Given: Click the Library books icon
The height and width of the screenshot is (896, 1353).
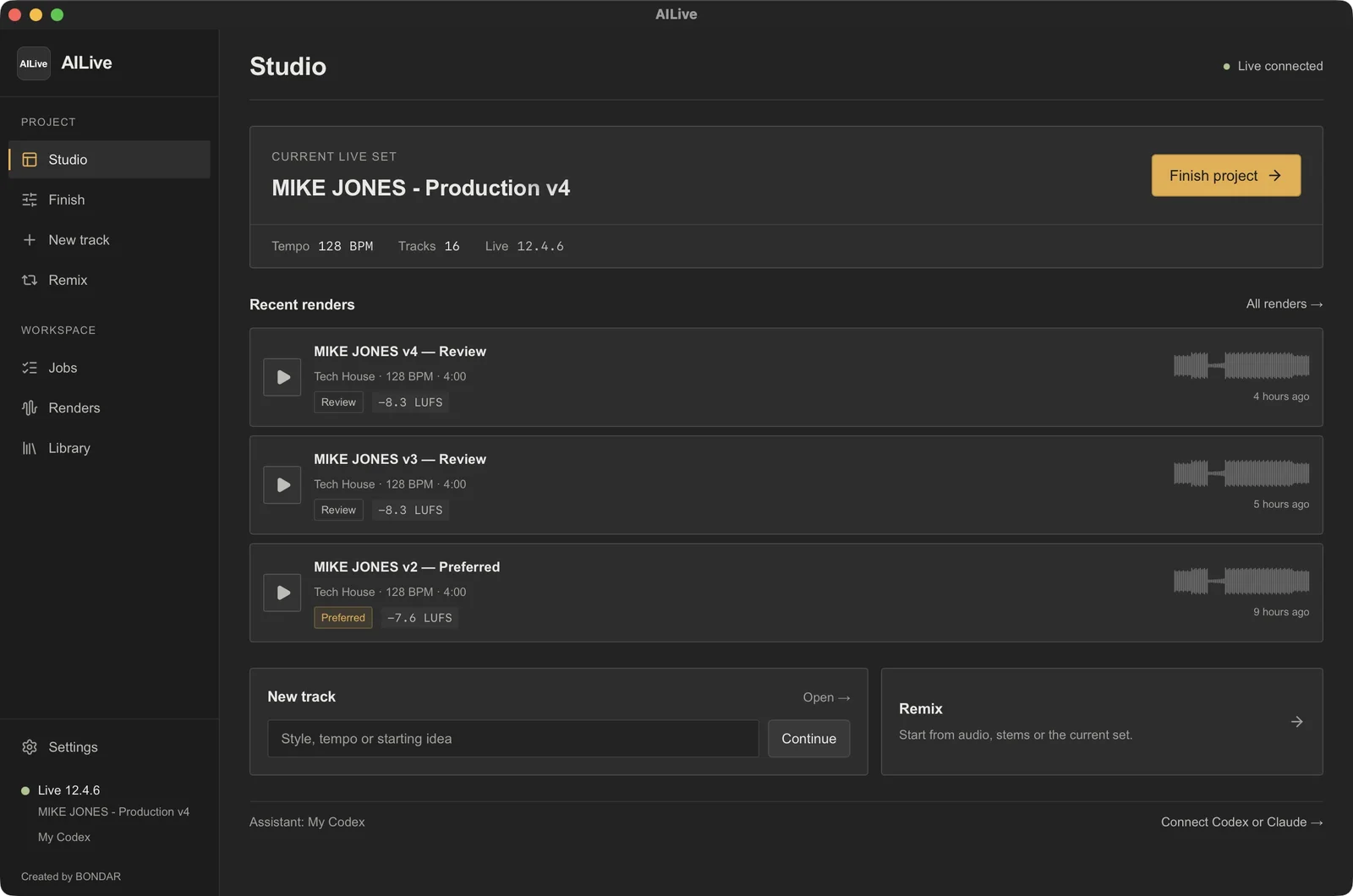Looking at the screenshot, I should [30, 448].
